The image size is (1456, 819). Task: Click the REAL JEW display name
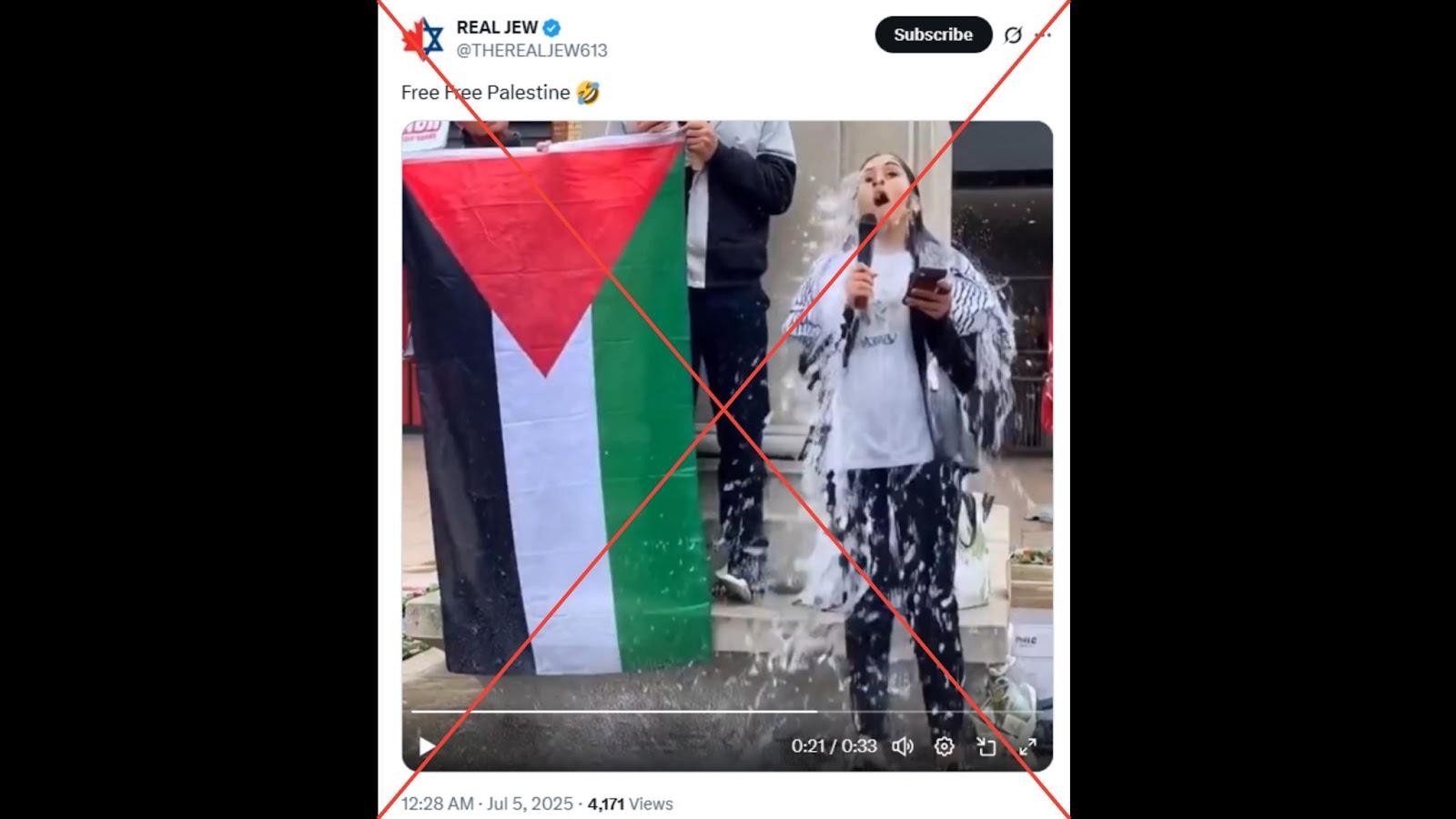(497, 27)
